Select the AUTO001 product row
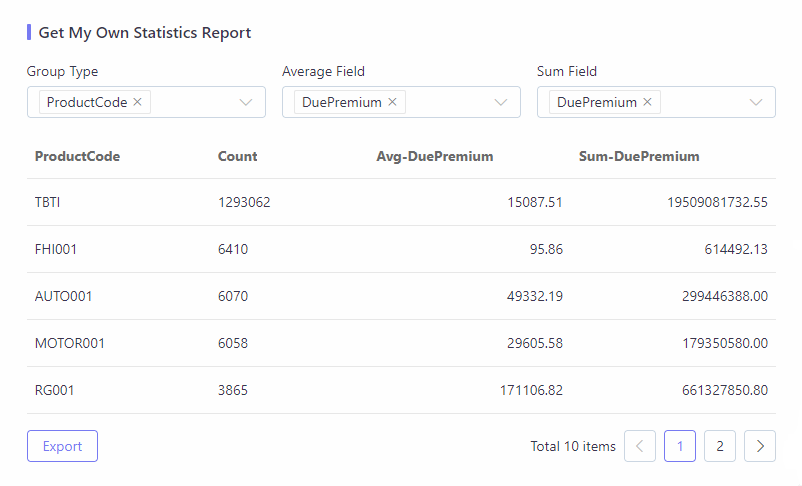 (401, 296)
